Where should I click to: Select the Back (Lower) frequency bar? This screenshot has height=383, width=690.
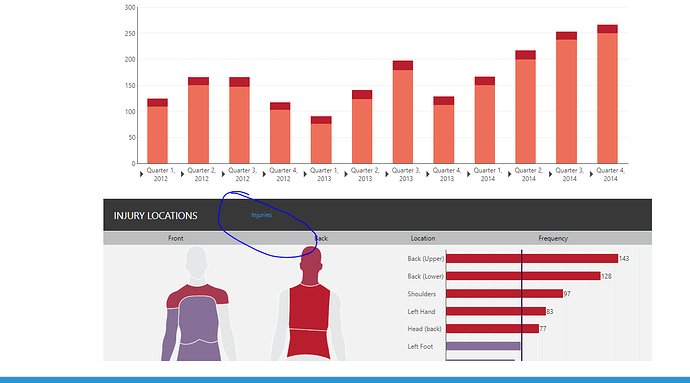tap(523, 276)
